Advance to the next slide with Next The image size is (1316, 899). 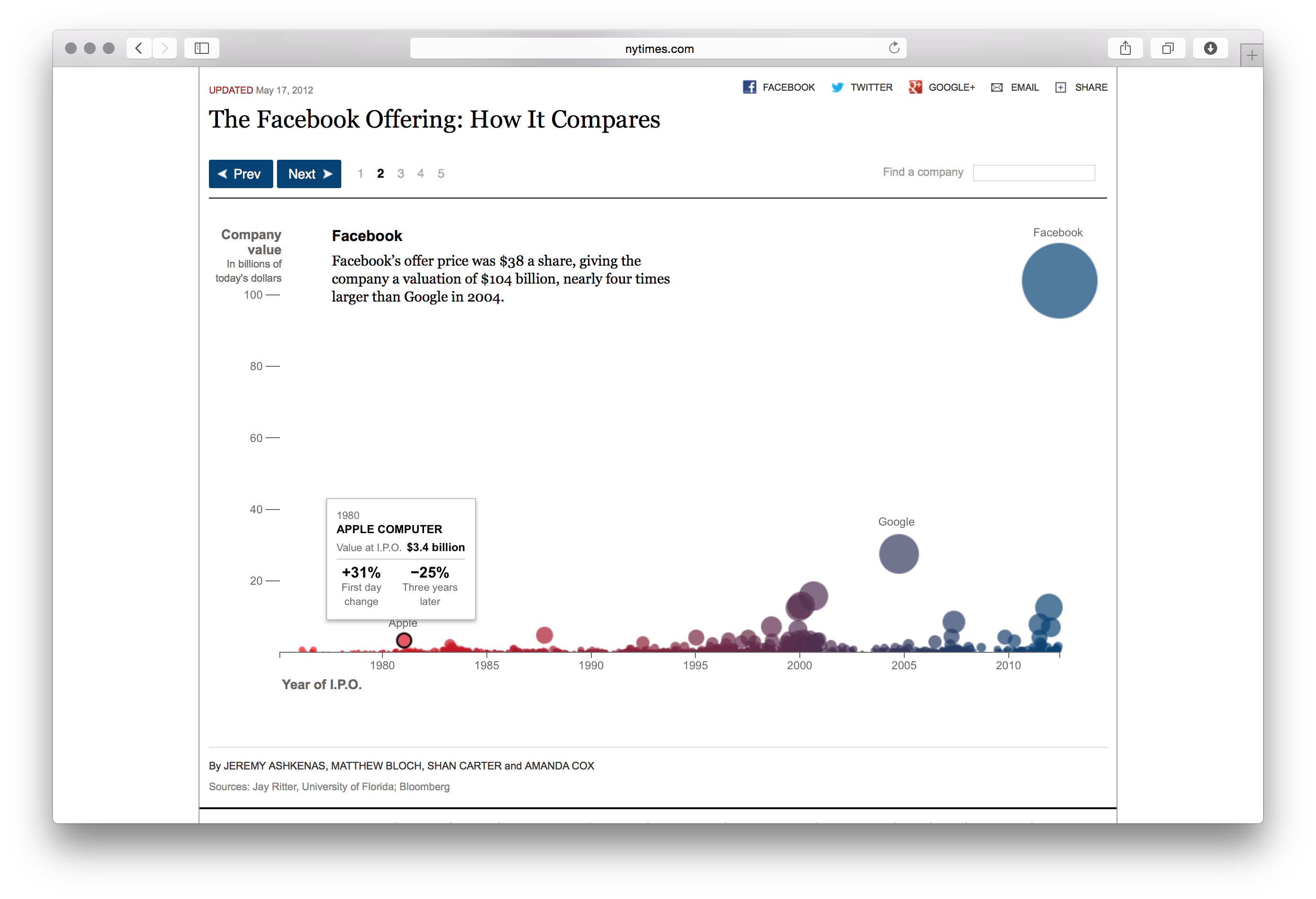[309, 174]
